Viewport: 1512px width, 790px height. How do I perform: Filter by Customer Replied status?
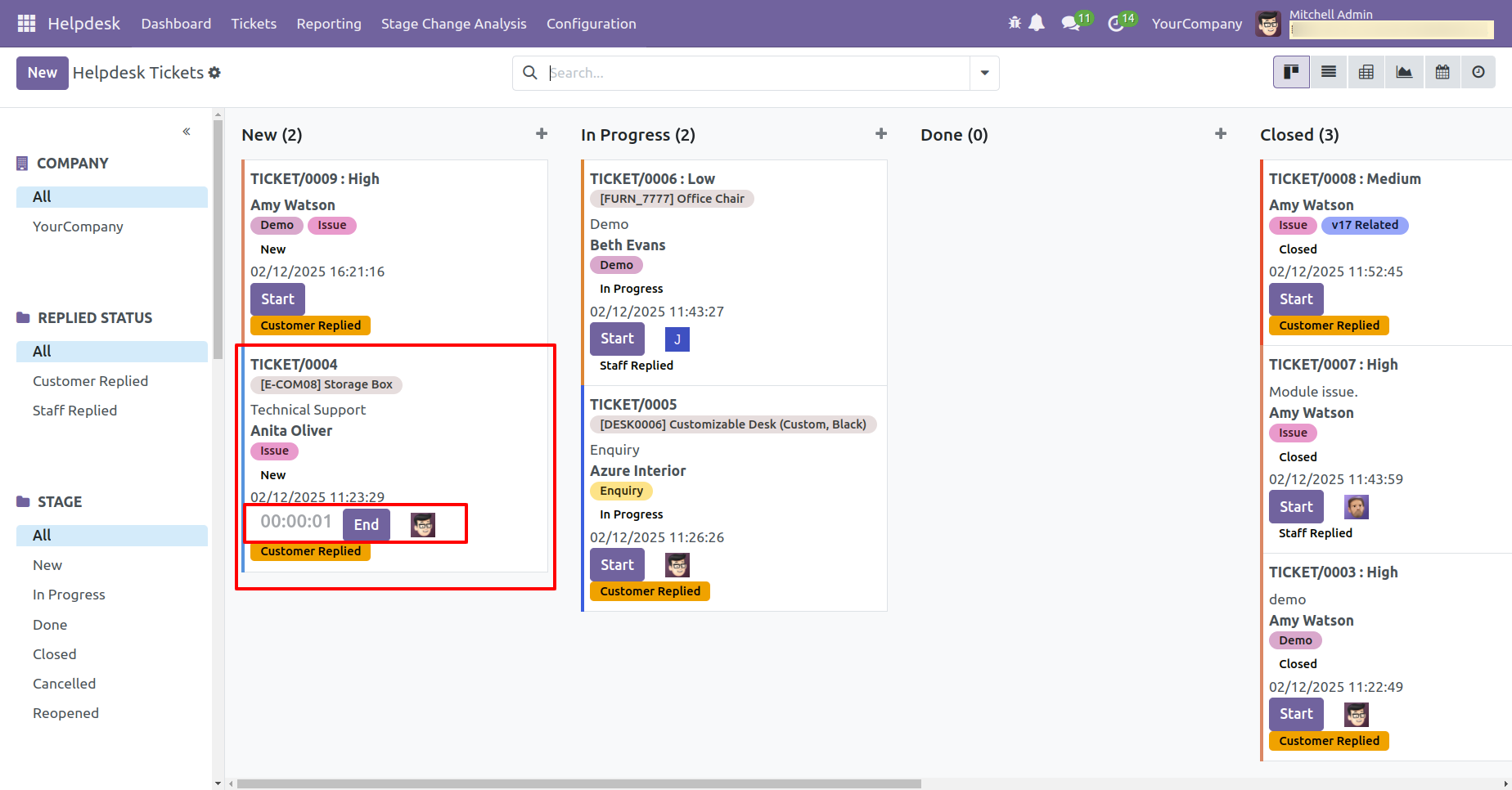[x=91, y=381]
